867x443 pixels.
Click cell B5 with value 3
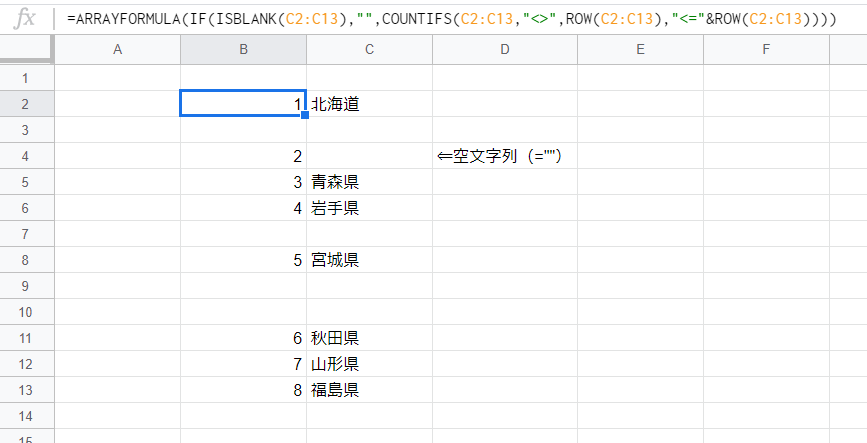point(243,182)
